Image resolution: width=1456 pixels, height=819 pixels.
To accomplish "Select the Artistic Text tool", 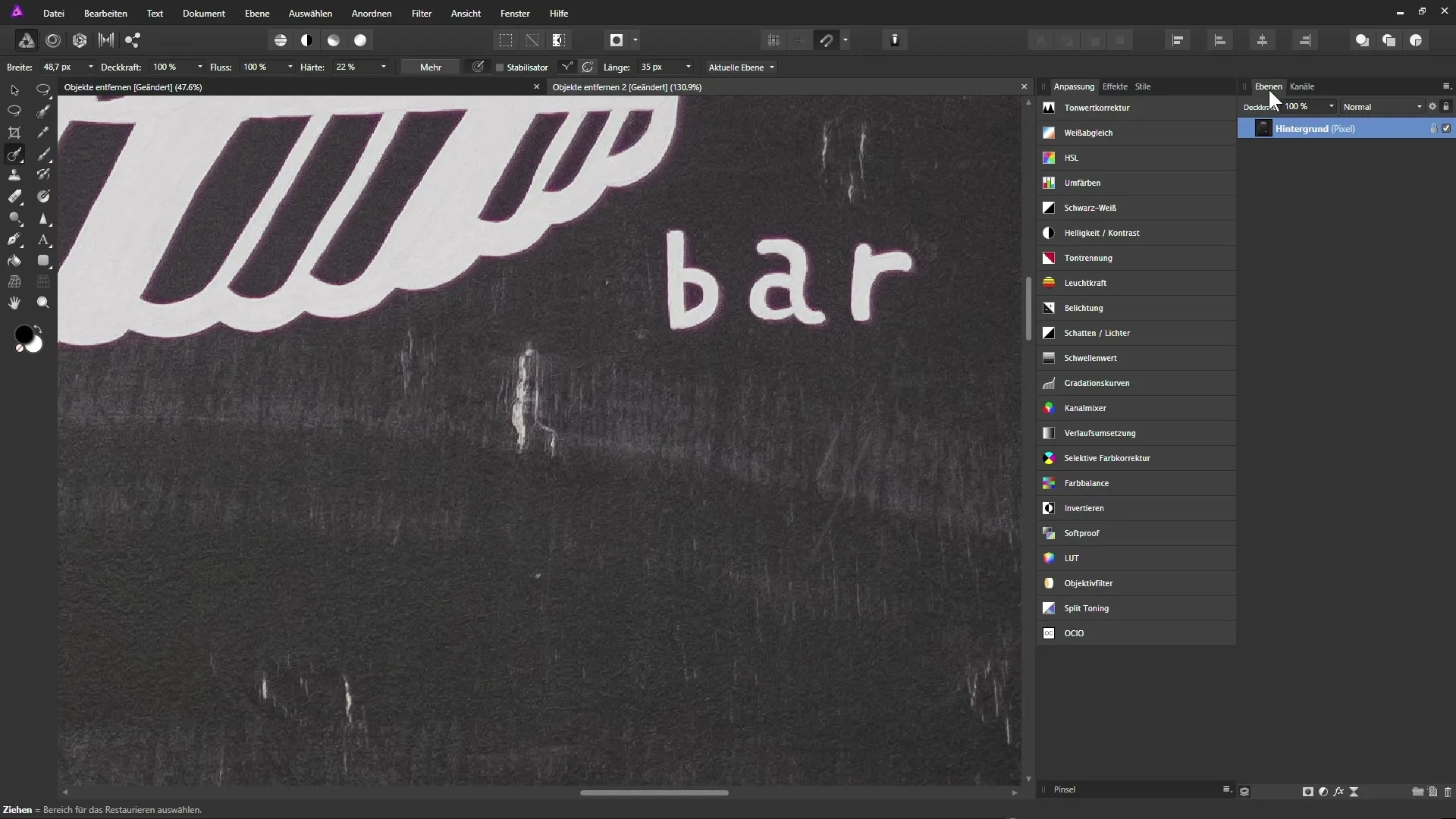I will [x=43, y=240].
